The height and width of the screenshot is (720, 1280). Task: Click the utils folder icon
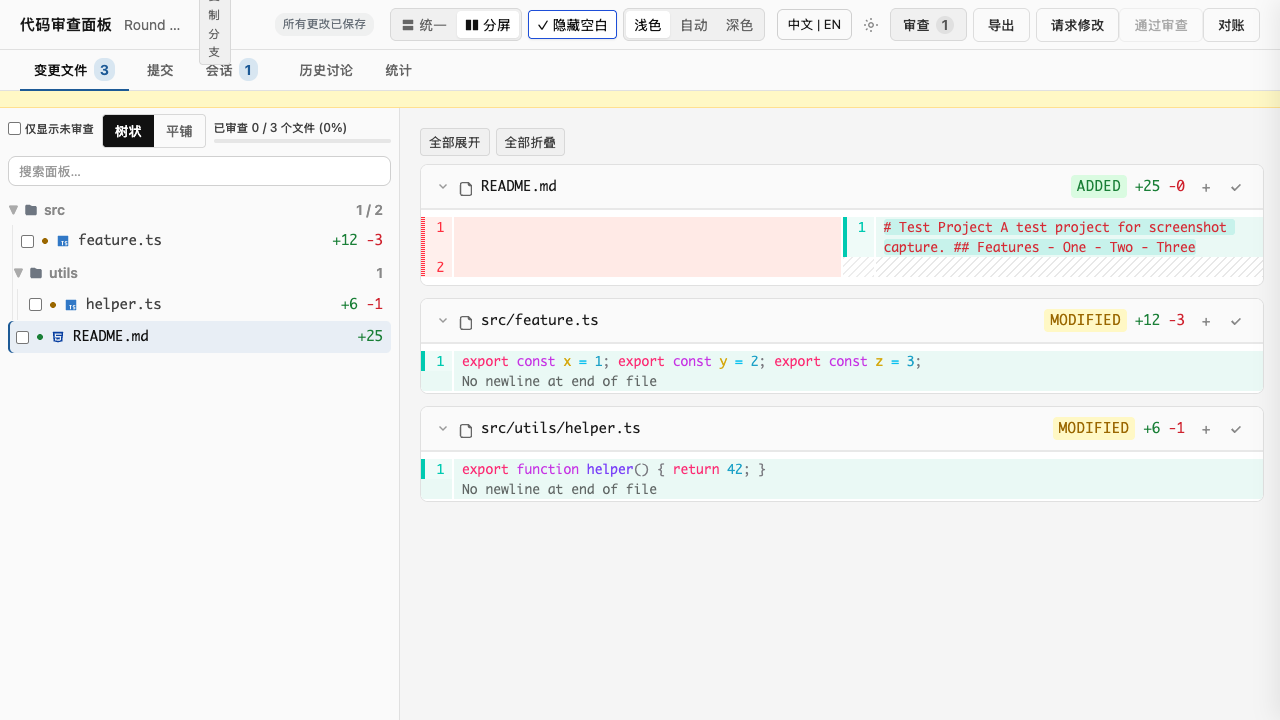click(x=36, y=273)
